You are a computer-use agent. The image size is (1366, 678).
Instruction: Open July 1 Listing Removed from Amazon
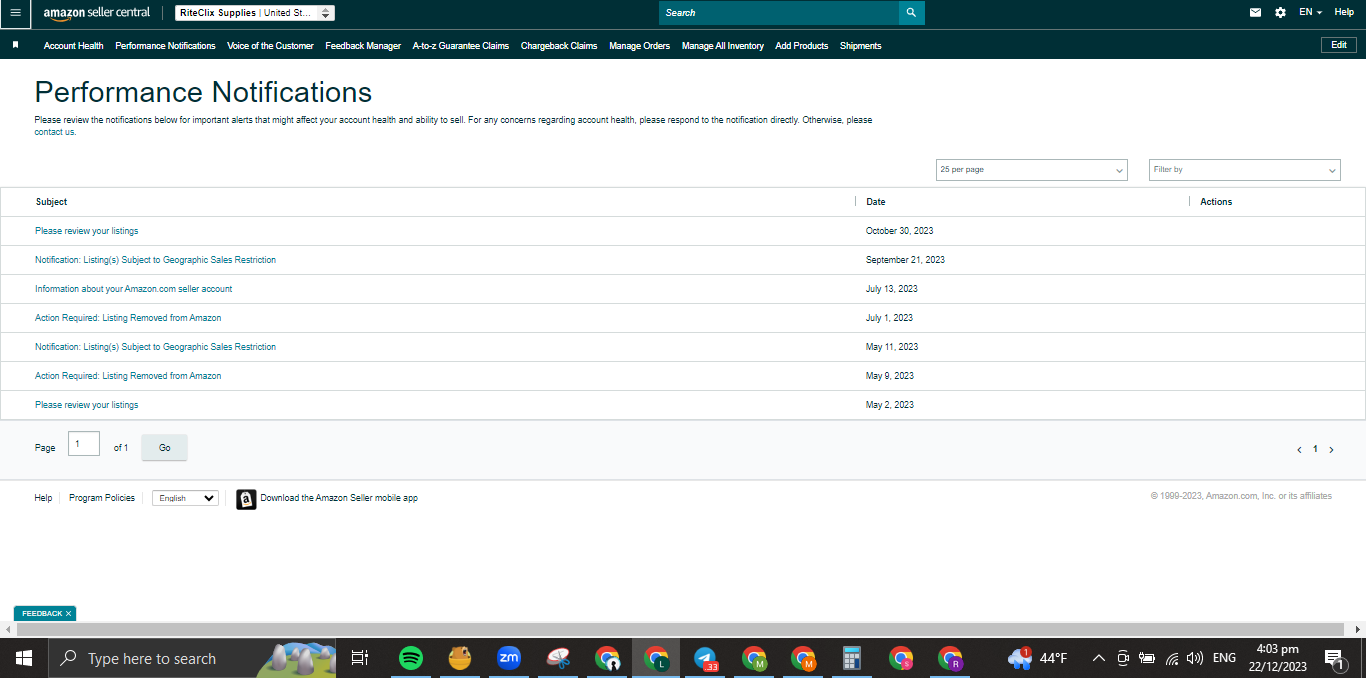point(128,318)
